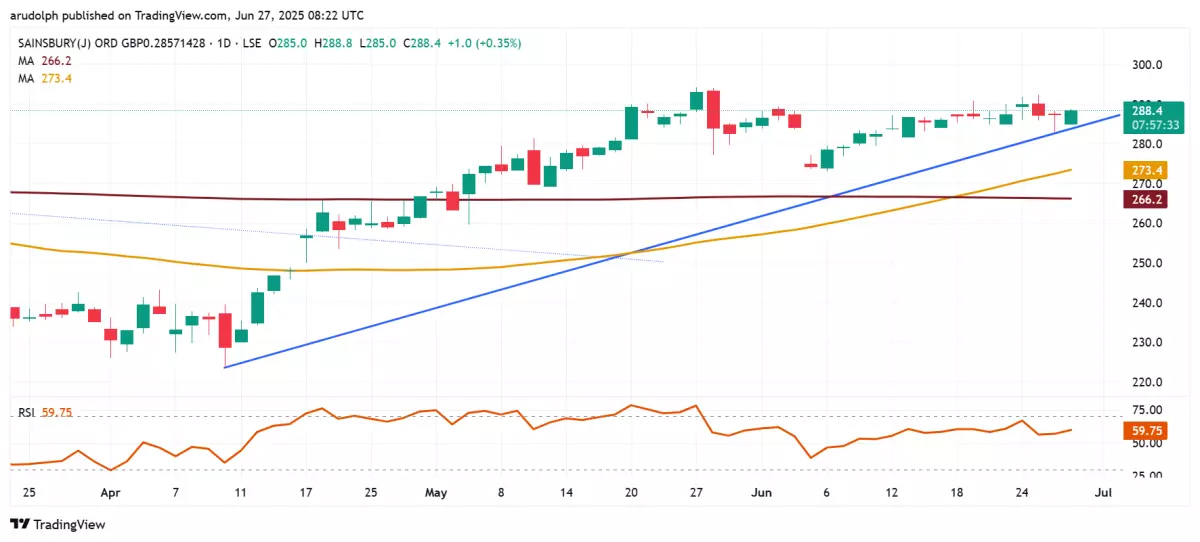Click the Jul date label on time axis

click(x=1103, y=493)
